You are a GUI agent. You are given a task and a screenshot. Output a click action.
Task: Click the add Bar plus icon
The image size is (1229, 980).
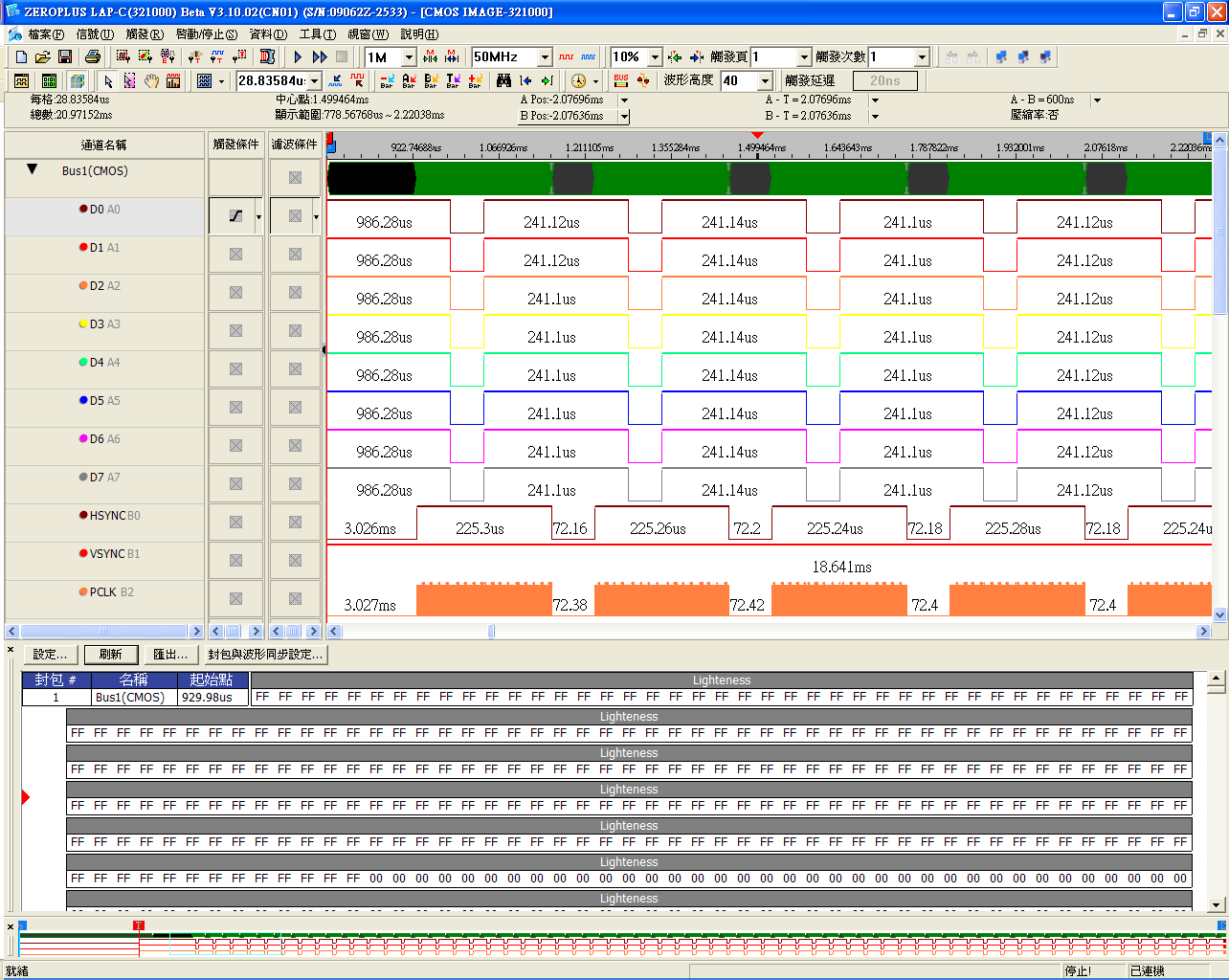coord(475,81)
